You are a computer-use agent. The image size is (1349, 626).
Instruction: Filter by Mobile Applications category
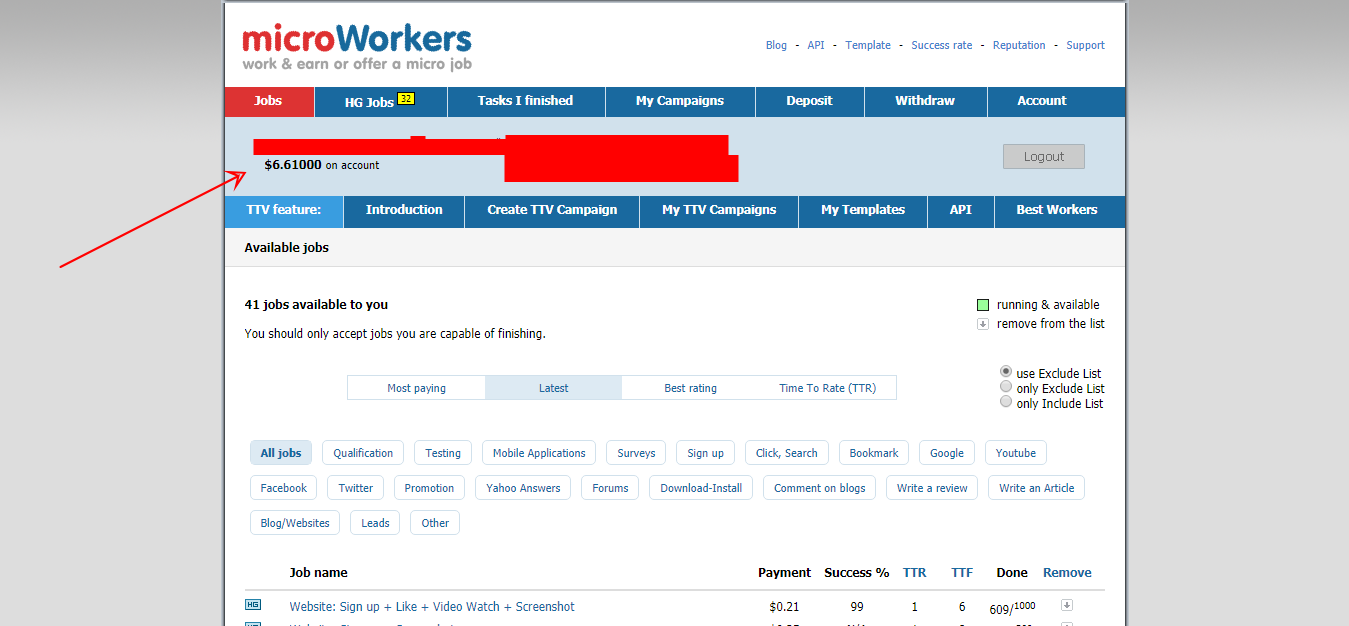[x=539, y=453]
